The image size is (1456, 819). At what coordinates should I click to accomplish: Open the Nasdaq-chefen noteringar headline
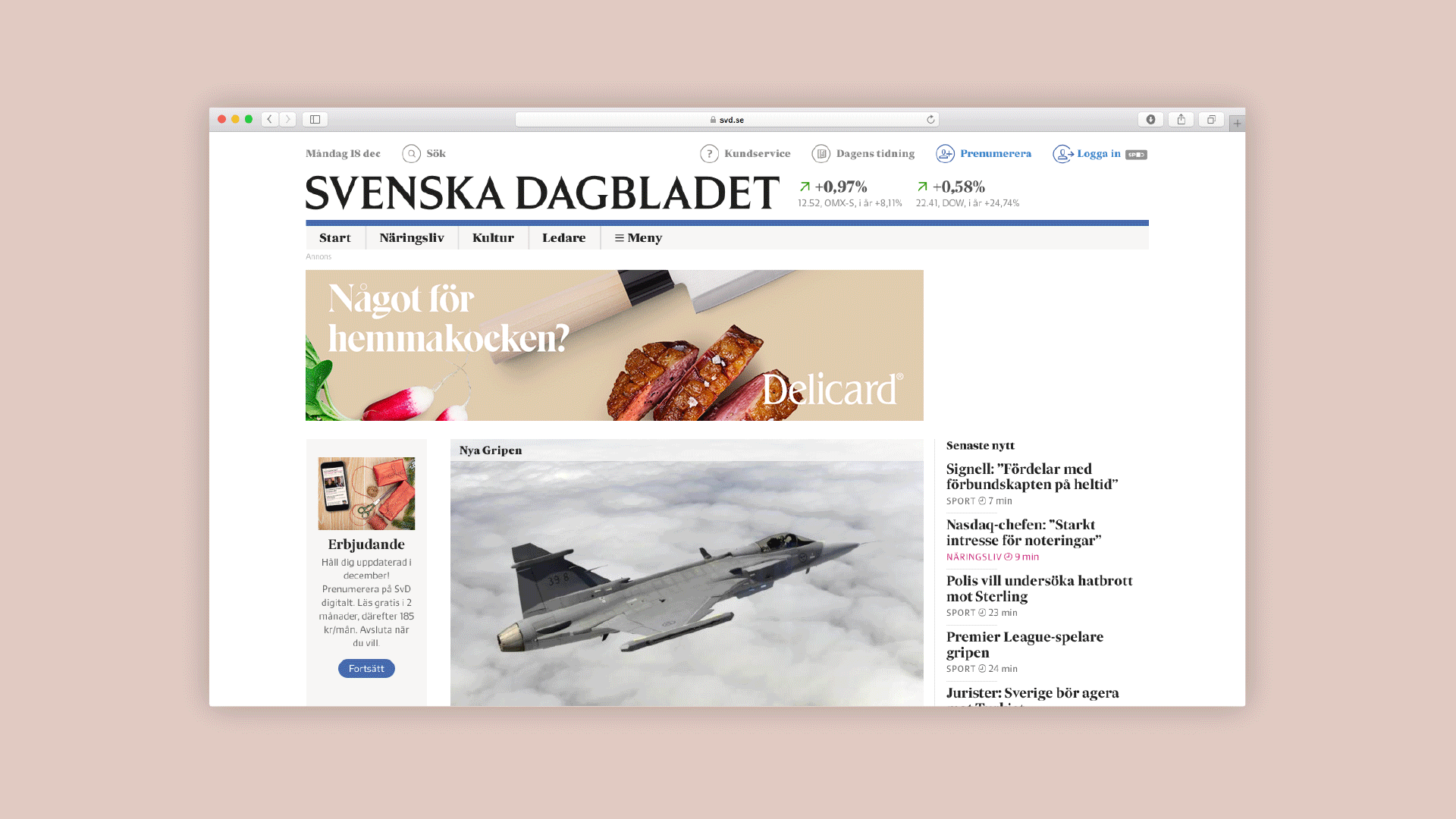pos(1024,532)
